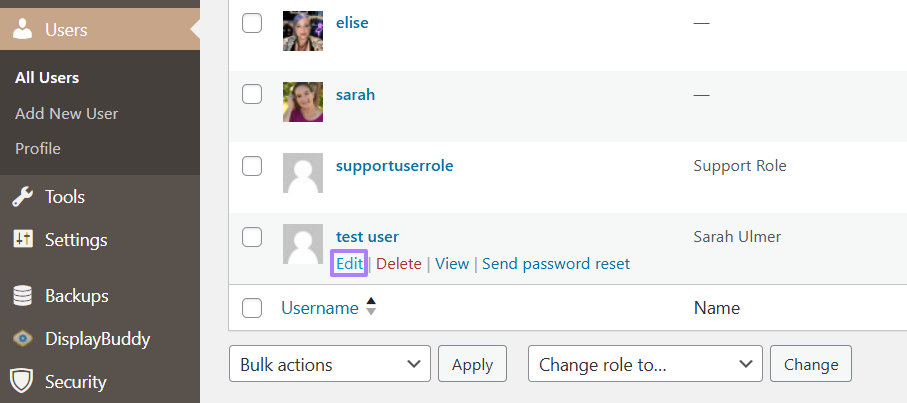The width and height of the screenshot is (907, 403).
Task: Click the Users person icon in sidebar
Action: pos(22,30)
